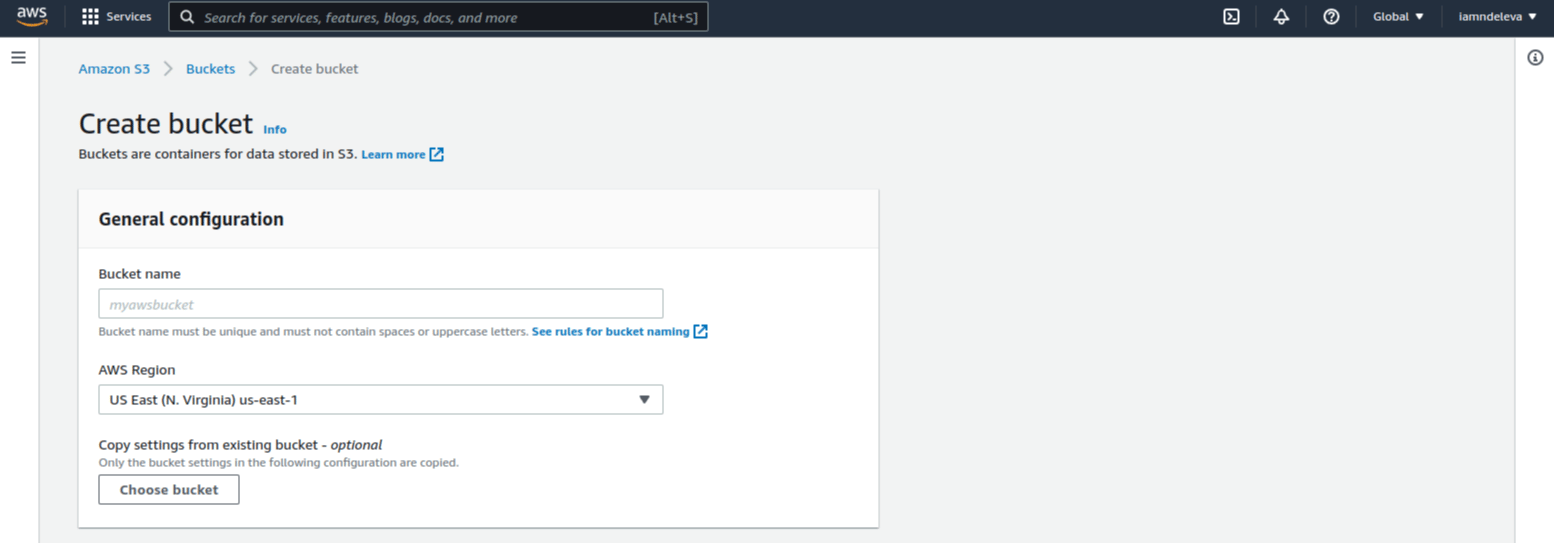
Task: Expand the hamburger side navigation
Action: pos(18,58)
